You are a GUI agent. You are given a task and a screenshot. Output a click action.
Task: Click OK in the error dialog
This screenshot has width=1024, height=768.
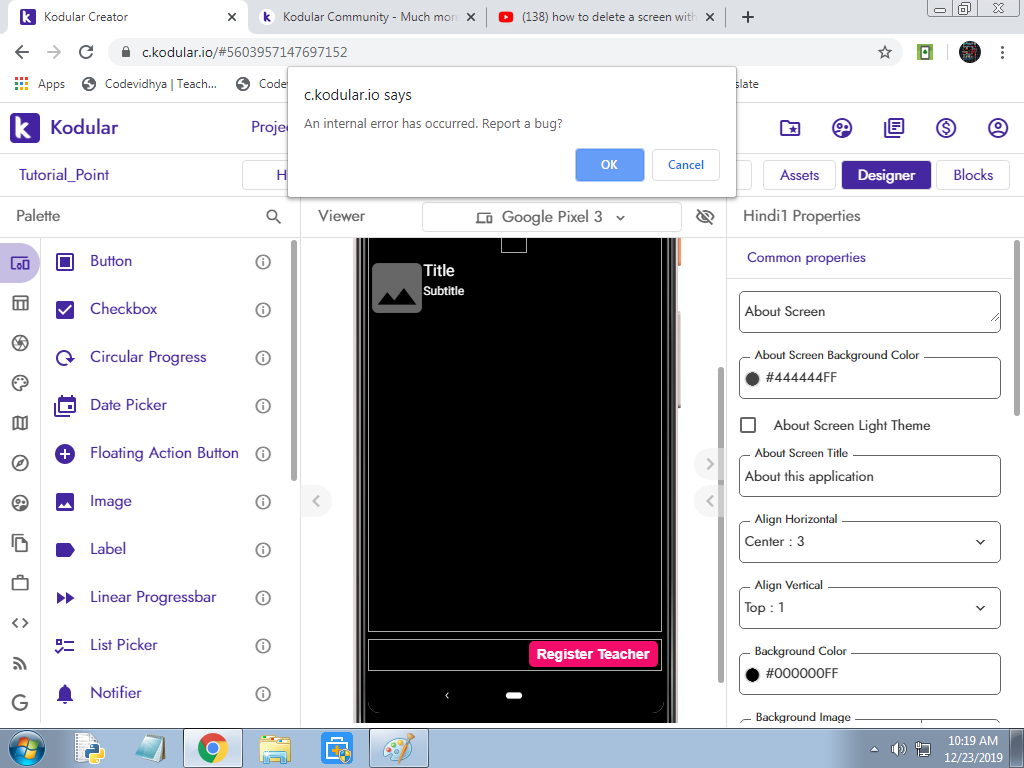pos(609,165)
